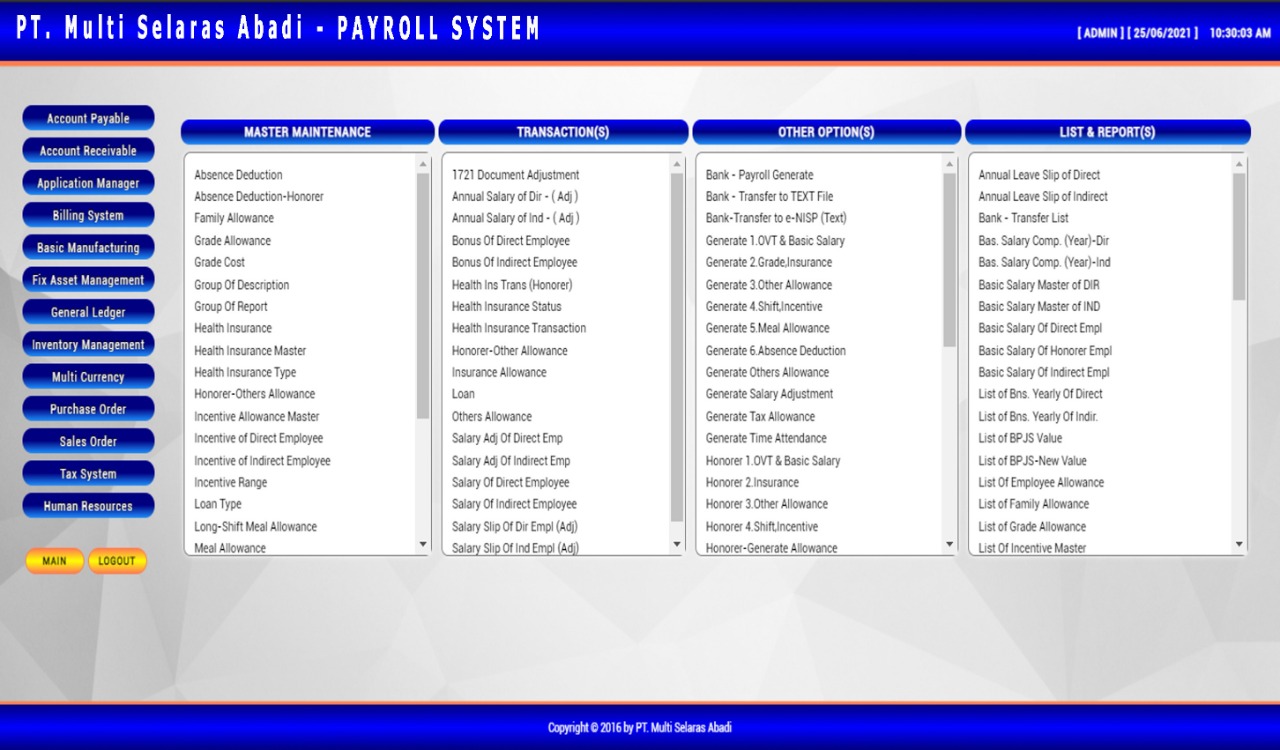Select 'Generate Time Attendance' option
This screenshot has width=1280, height=750.
(766, 438)
